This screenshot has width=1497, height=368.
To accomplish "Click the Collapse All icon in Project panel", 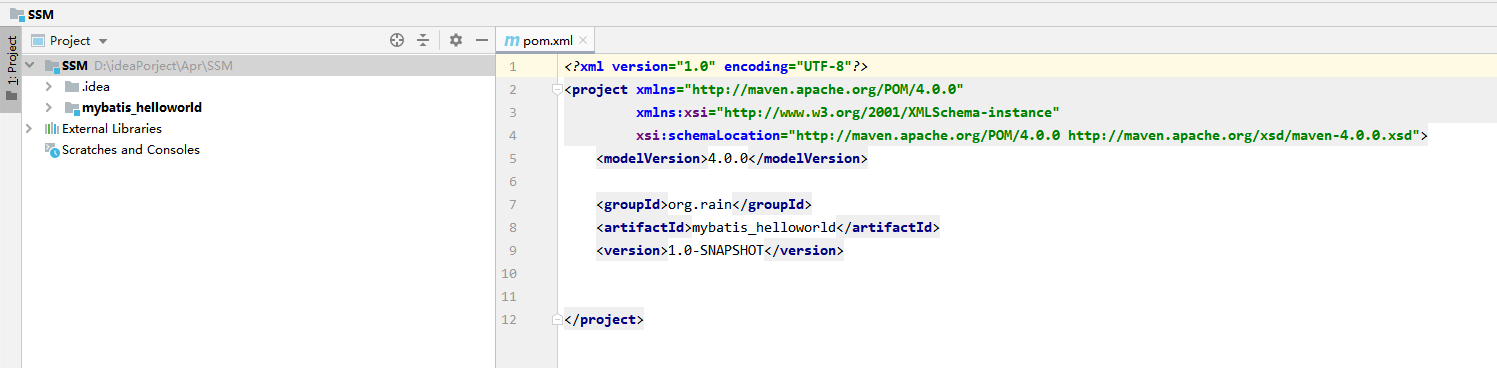I will 423,40.
